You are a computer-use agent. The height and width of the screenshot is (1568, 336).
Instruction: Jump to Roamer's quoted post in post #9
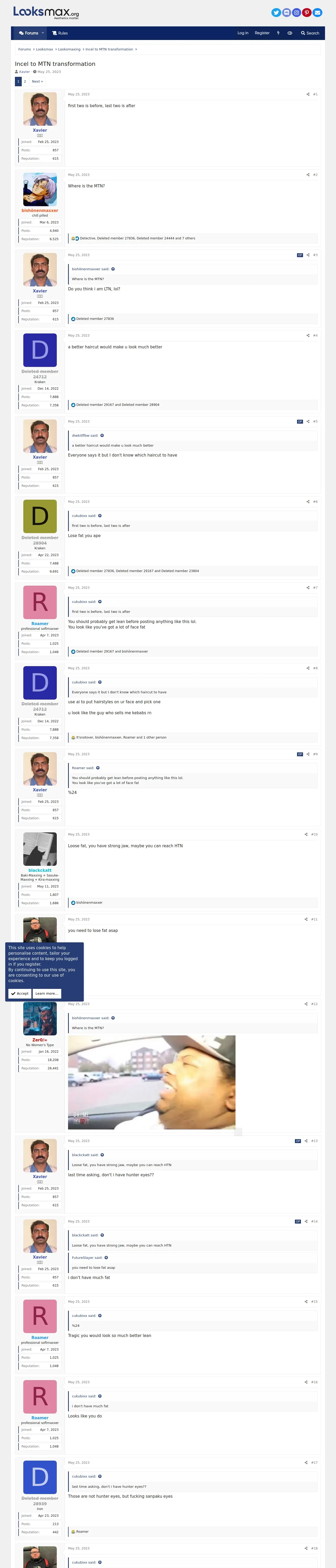[98, 768]
